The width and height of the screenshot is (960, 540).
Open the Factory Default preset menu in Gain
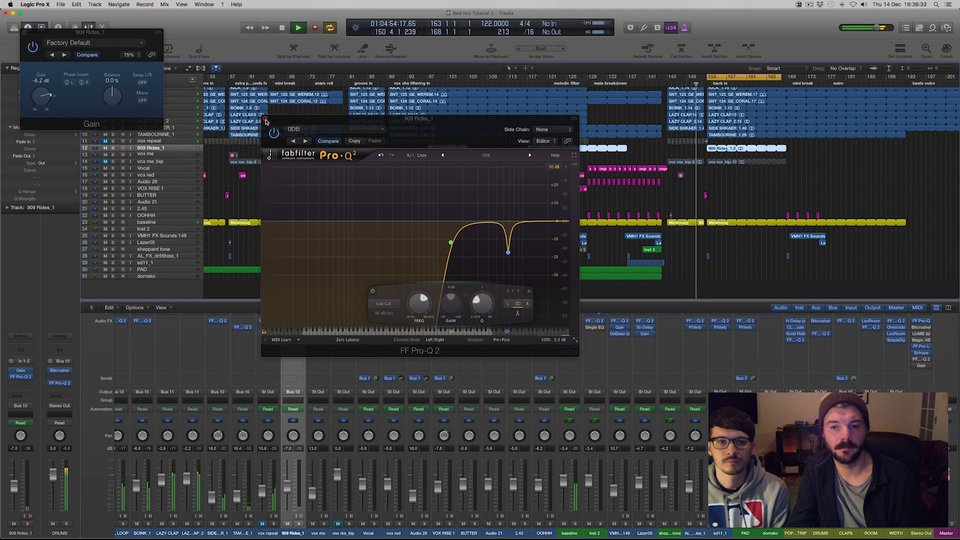[x=94, y=43]
